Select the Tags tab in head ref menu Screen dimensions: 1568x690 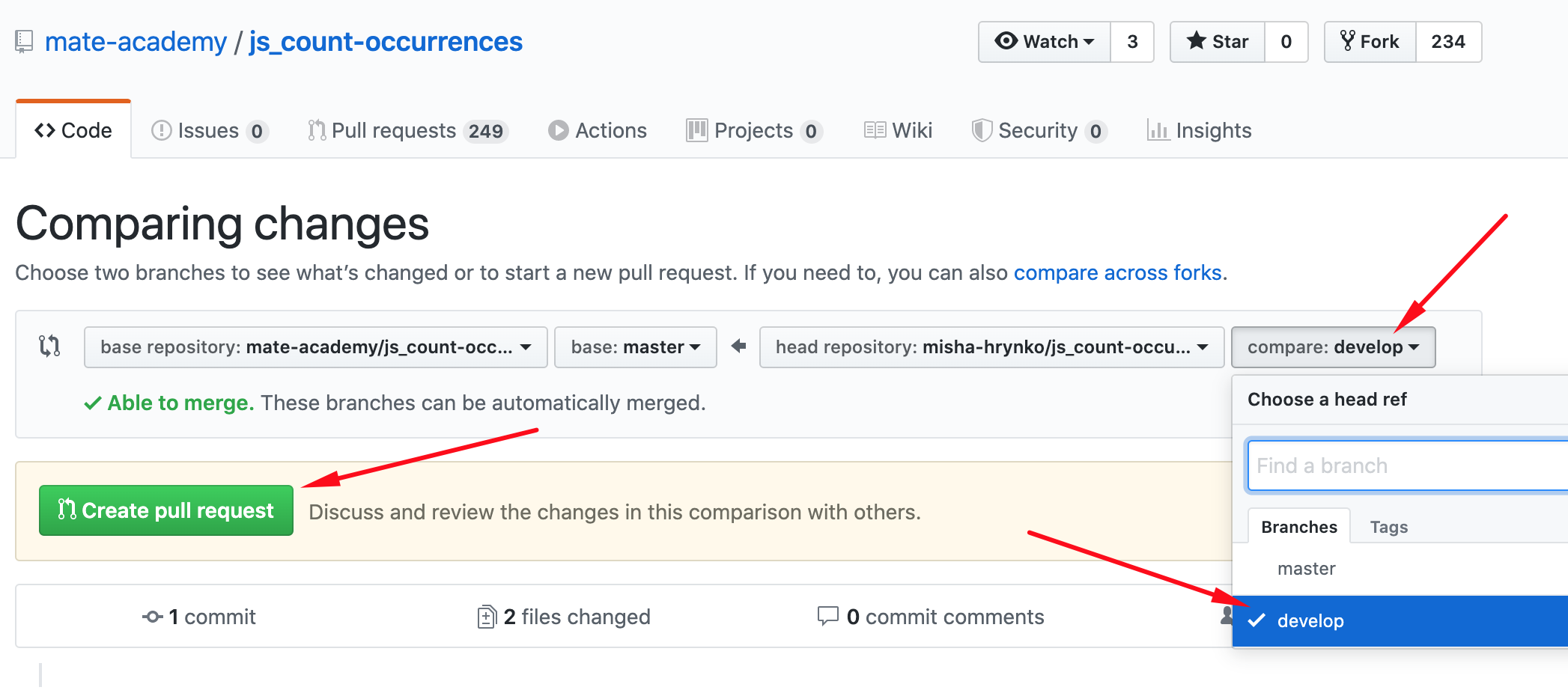click(1389, 527)
